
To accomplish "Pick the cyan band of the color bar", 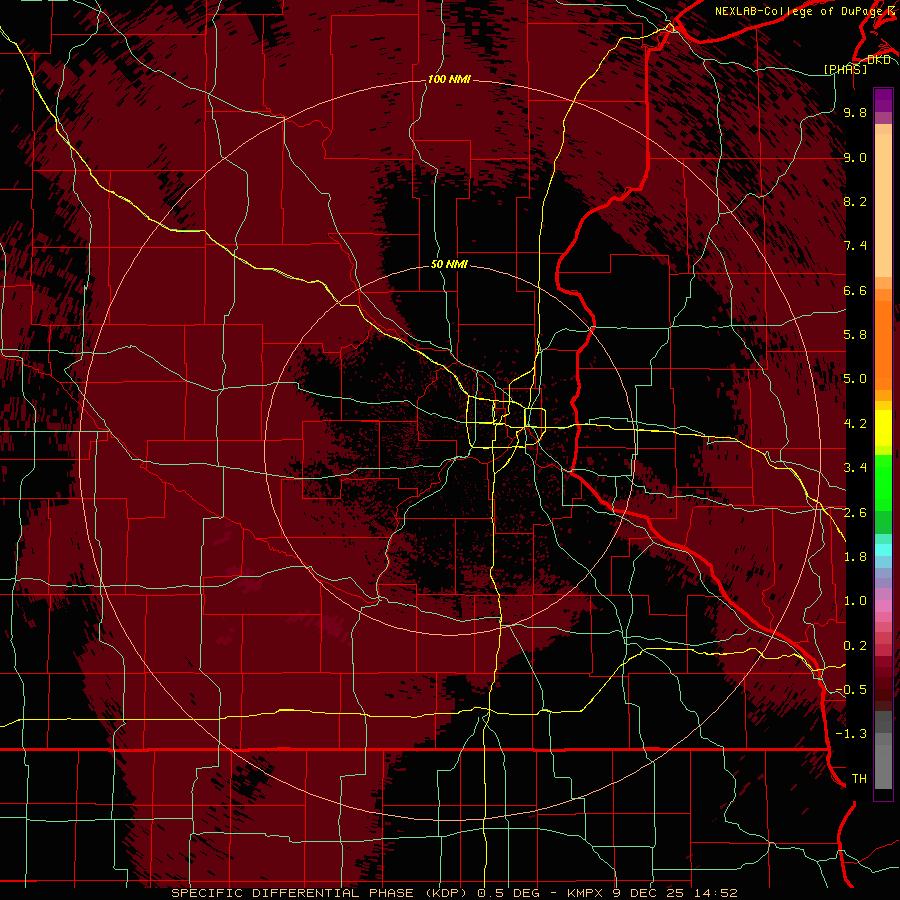I will pyautogui.click(x=883, y=550).
